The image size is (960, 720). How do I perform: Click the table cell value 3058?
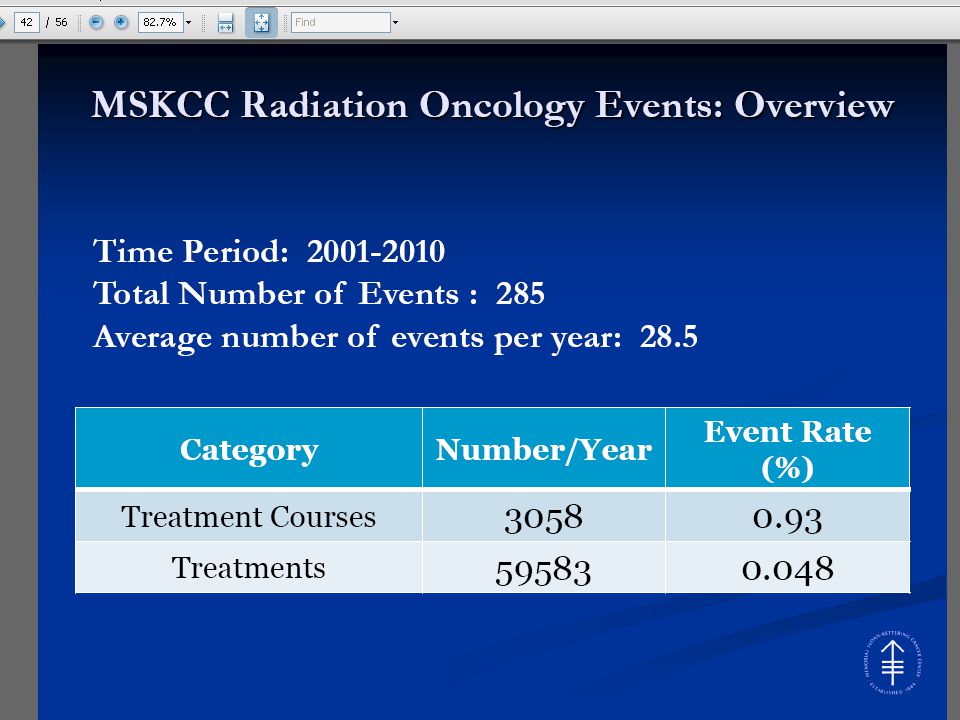(544, 517)
